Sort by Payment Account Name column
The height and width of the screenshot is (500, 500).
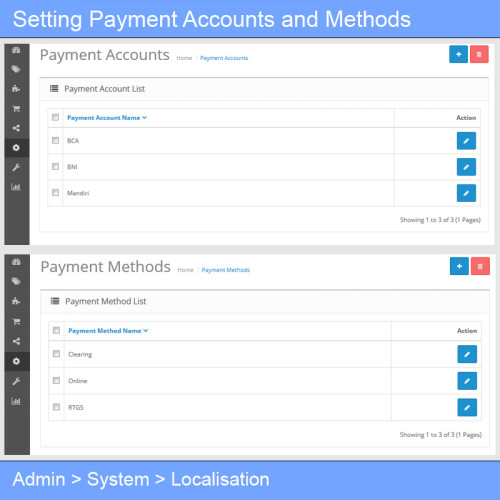coord(107,118)
